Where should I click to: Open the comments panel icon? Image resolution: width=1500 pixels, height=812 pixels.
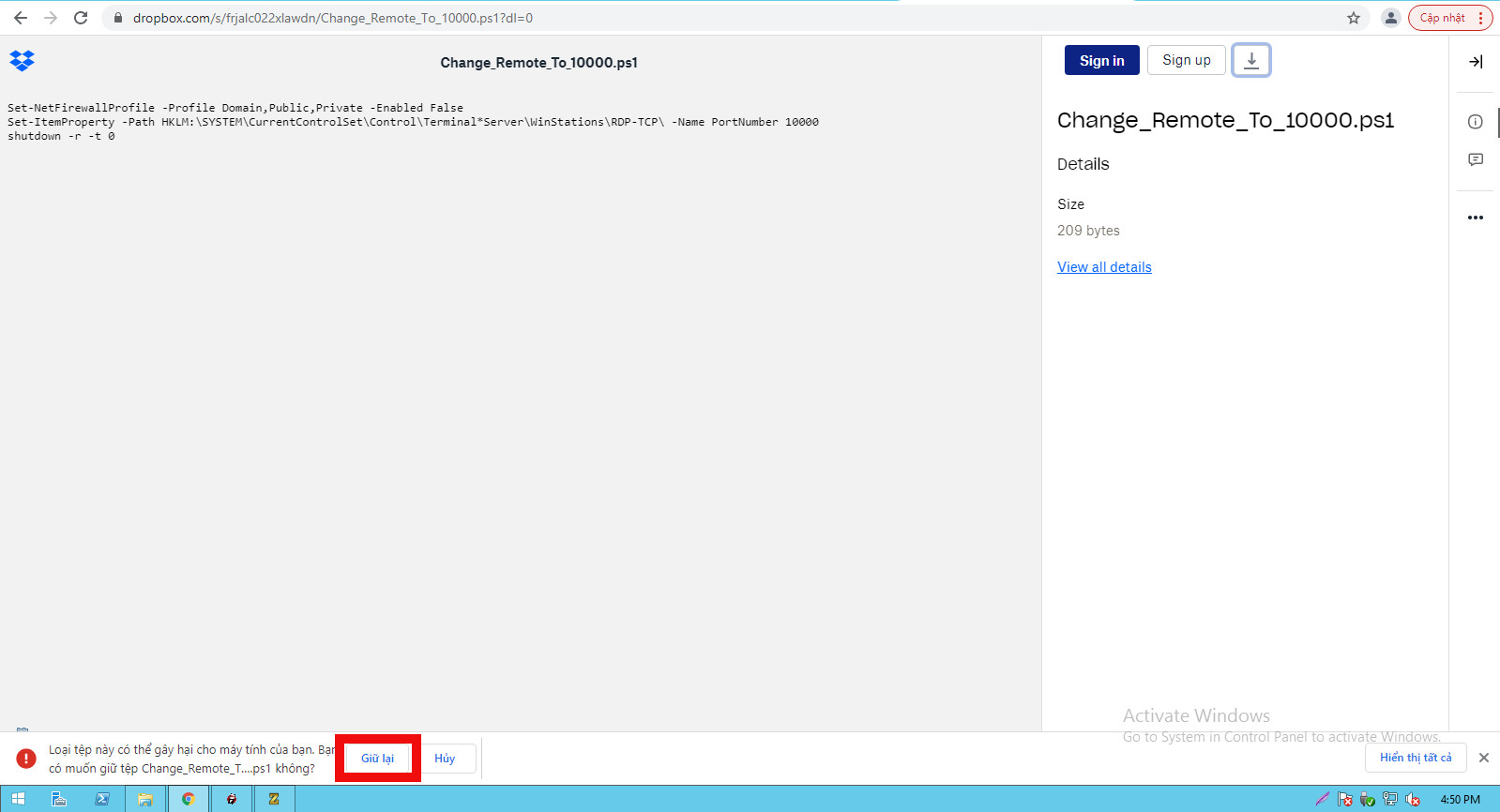click(x=1475, y=160)
